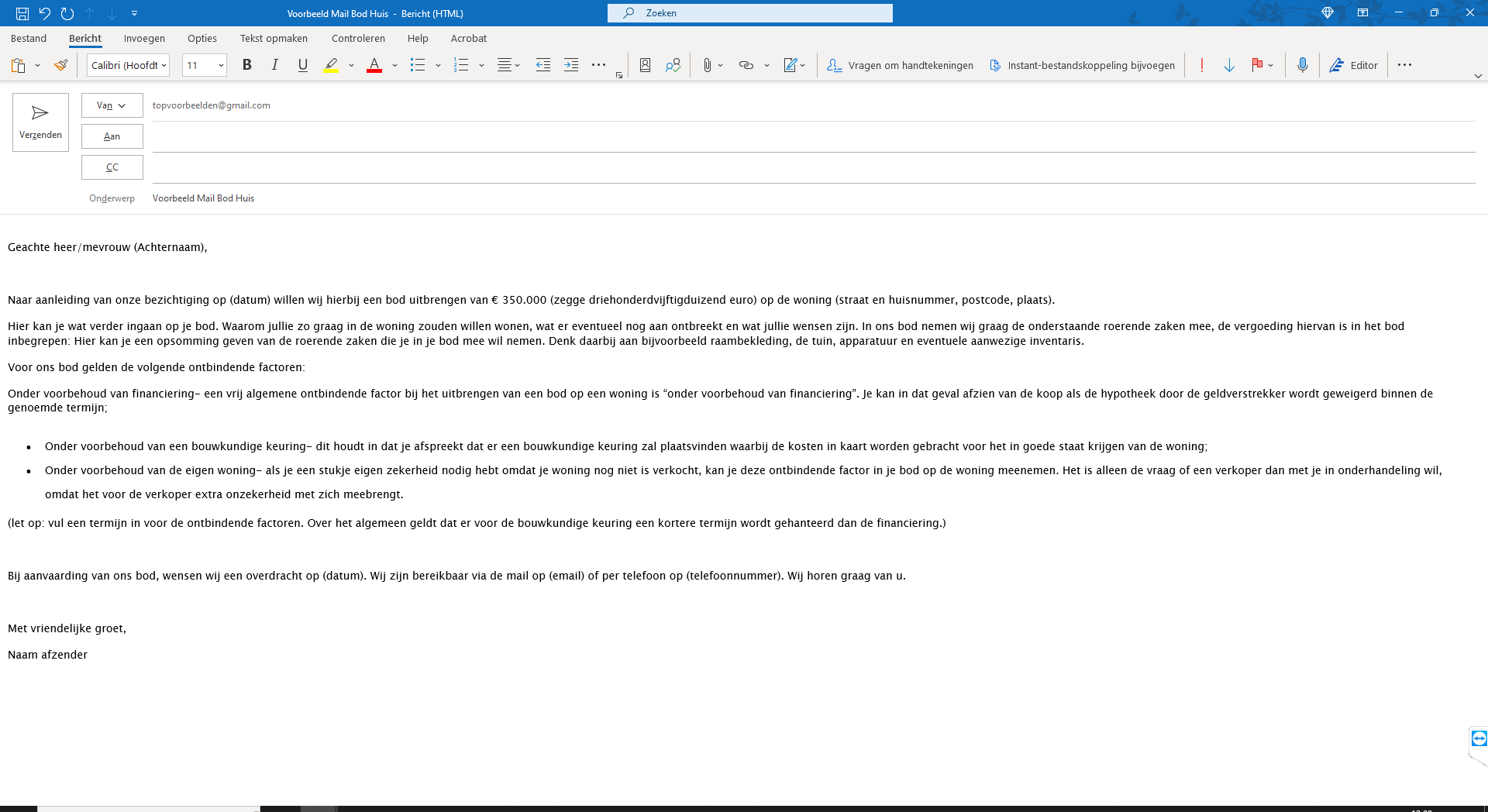The image size is (1488, 812).
Task: Click Instant-bestandskoppeling bijvoegen
Action: pos(1082,66)
